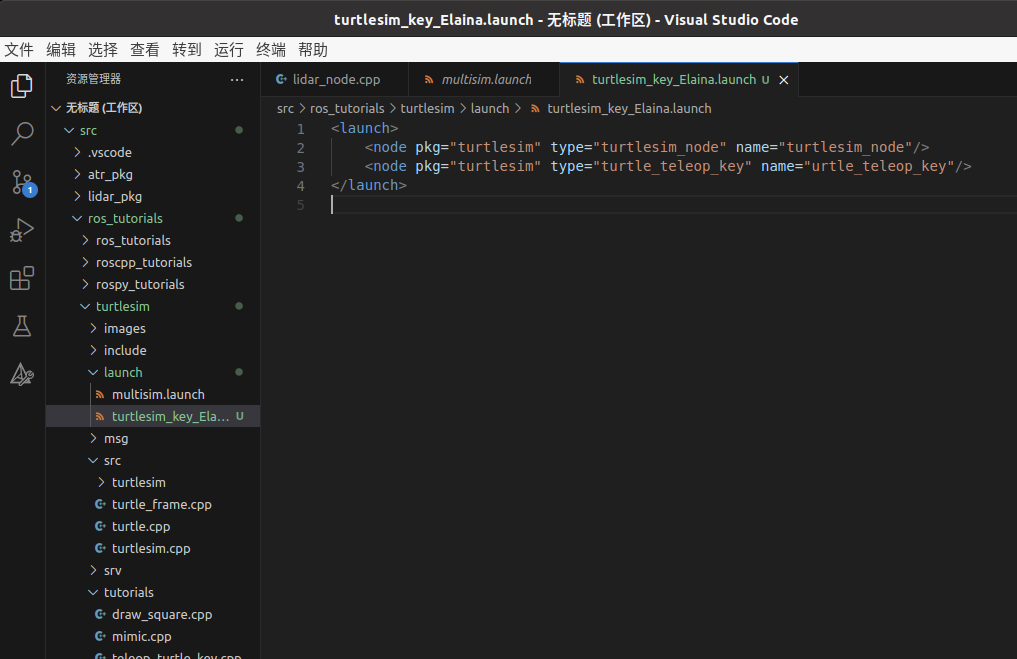Collapse the turtlesim package folder

click(x=85, y=306)
